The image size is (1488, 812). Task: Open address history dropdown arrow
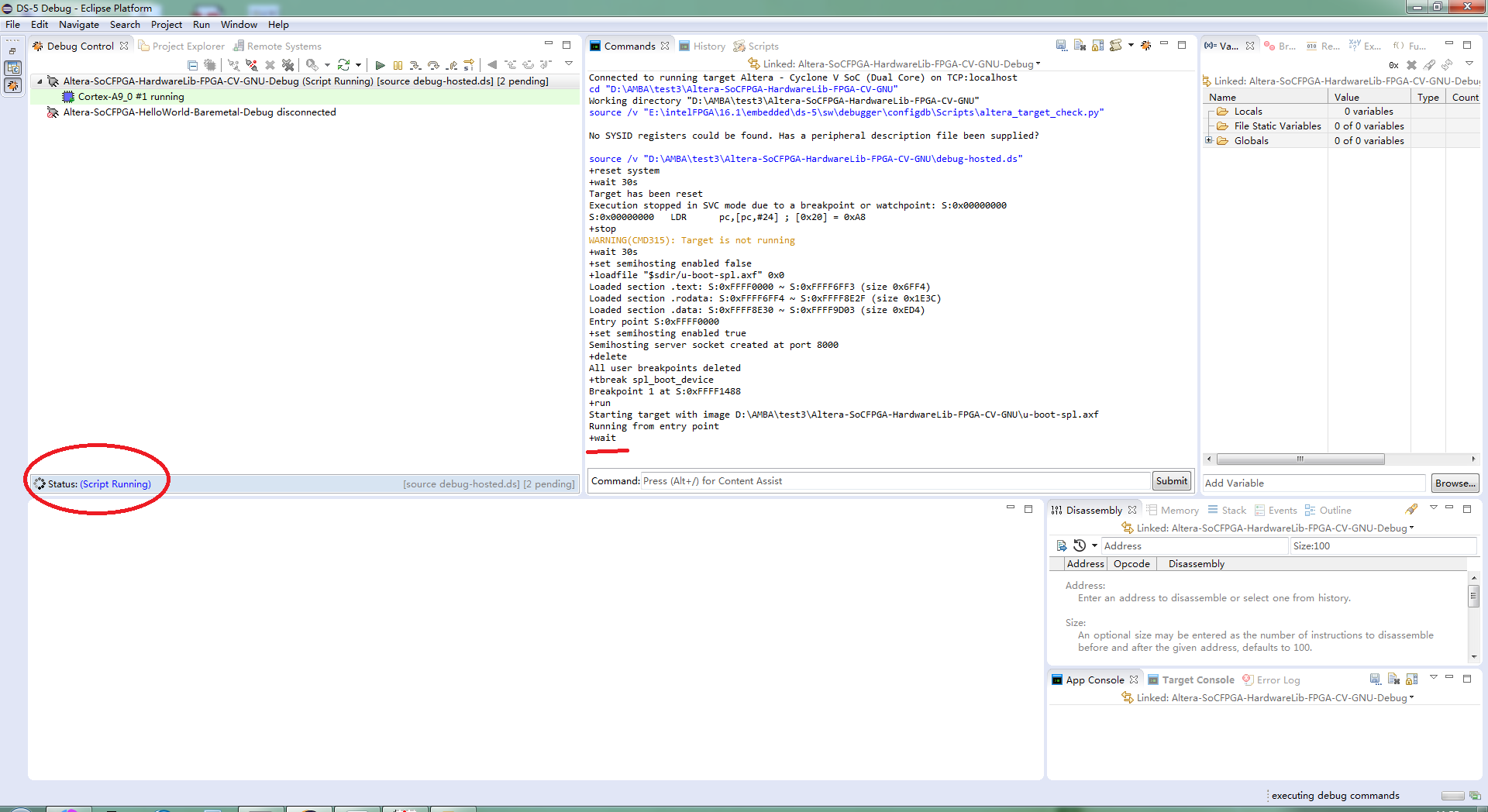click(x=1094, y=545)
